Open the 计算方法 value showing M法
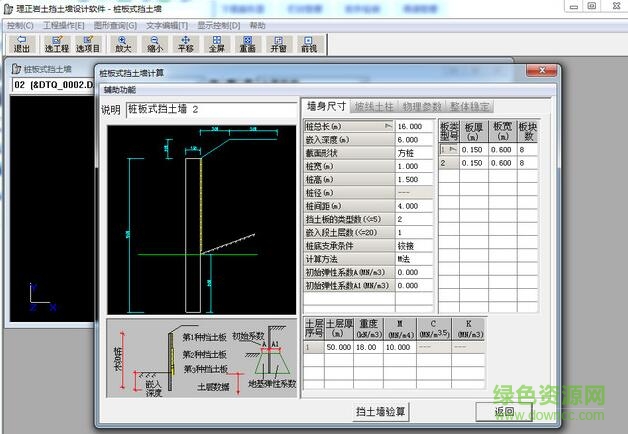628x434 pixels. (414, 258)
